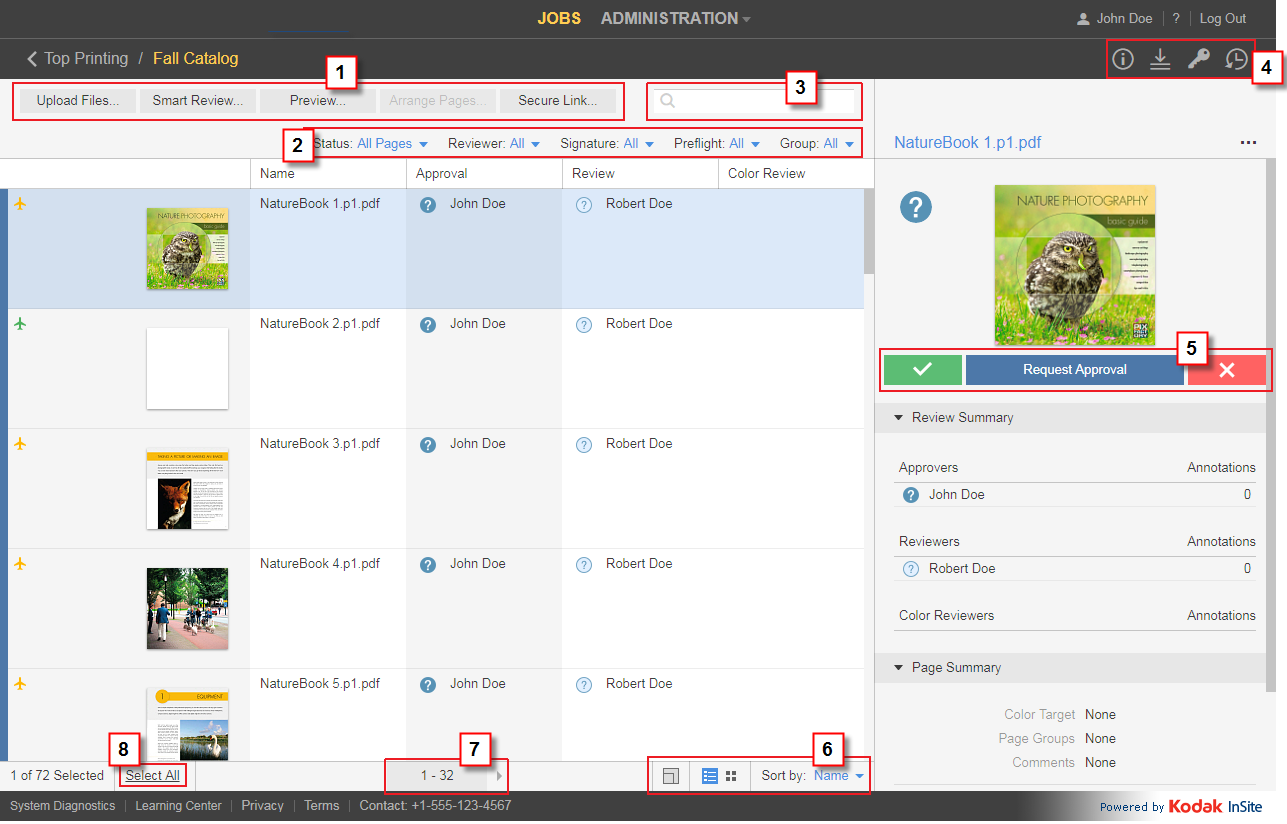Select the NatureBook 3.p1.pdf fox thumbnail
The height and width of the screenshot is (824, 1287).
coord(187,489)
